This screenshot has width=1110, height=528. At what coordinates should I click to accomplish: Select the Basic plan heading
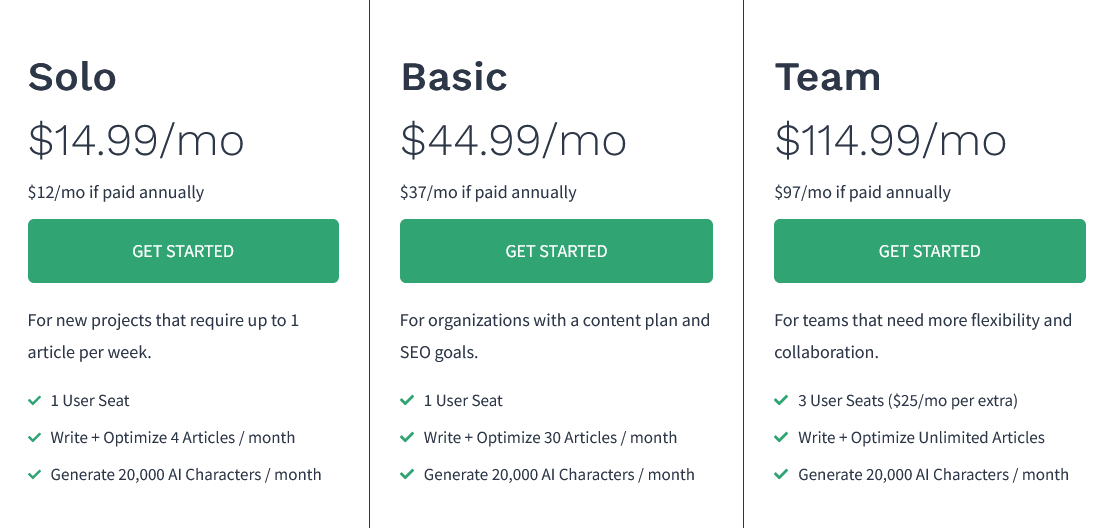click(454, 77)
